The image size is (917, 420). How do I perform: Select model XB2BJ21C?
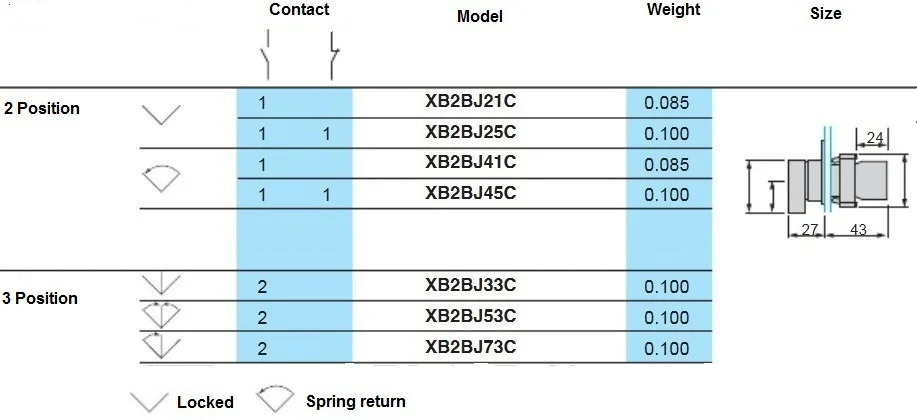pos(471,102)
